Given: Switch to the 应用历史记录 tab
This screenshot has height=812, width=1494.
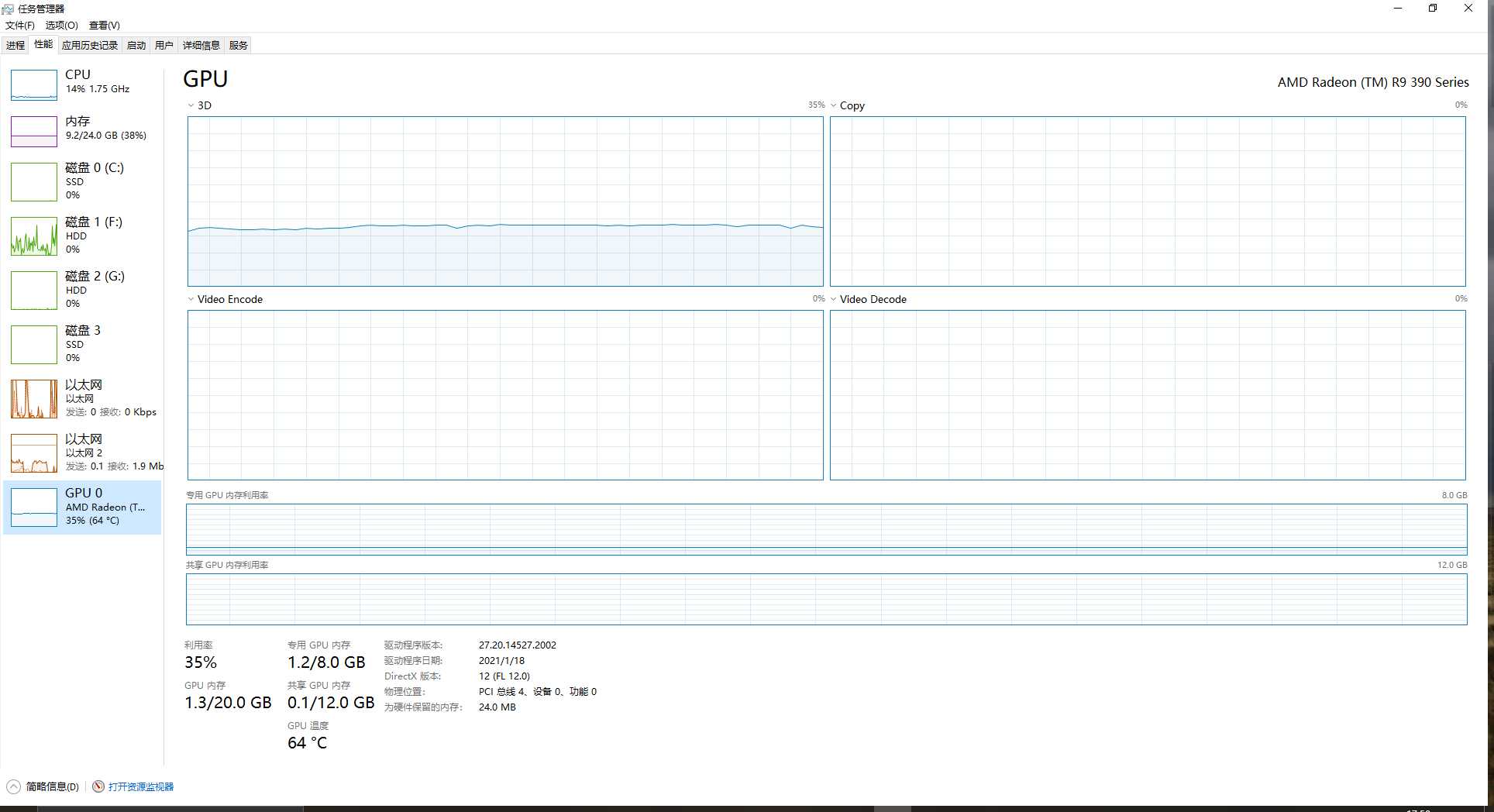Looking at the screenshot, I should [90, 45].
